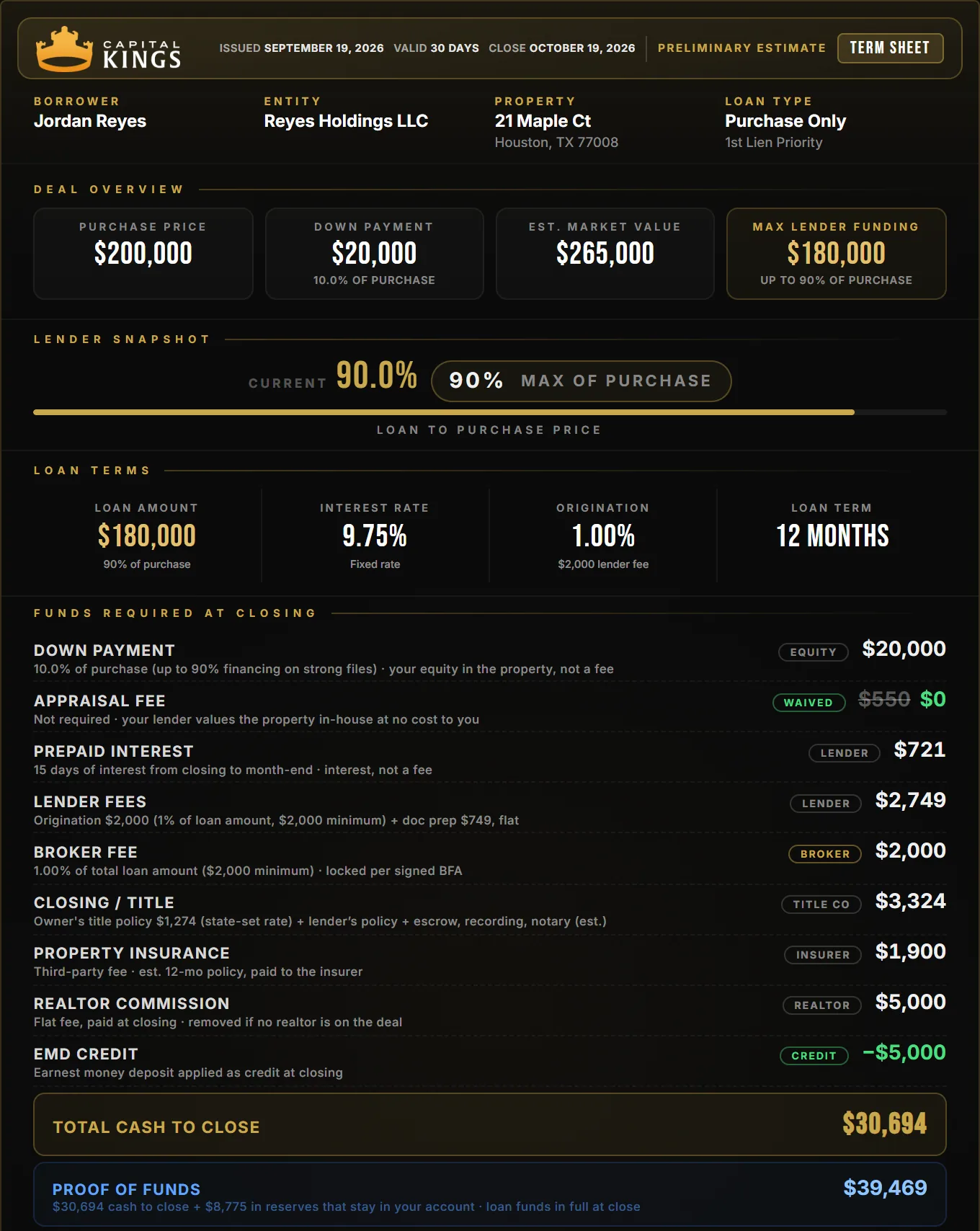980x1231 pixels.
Task: Open the Max Lender Funding $180,000 card
Action: [x=836, y=254]
